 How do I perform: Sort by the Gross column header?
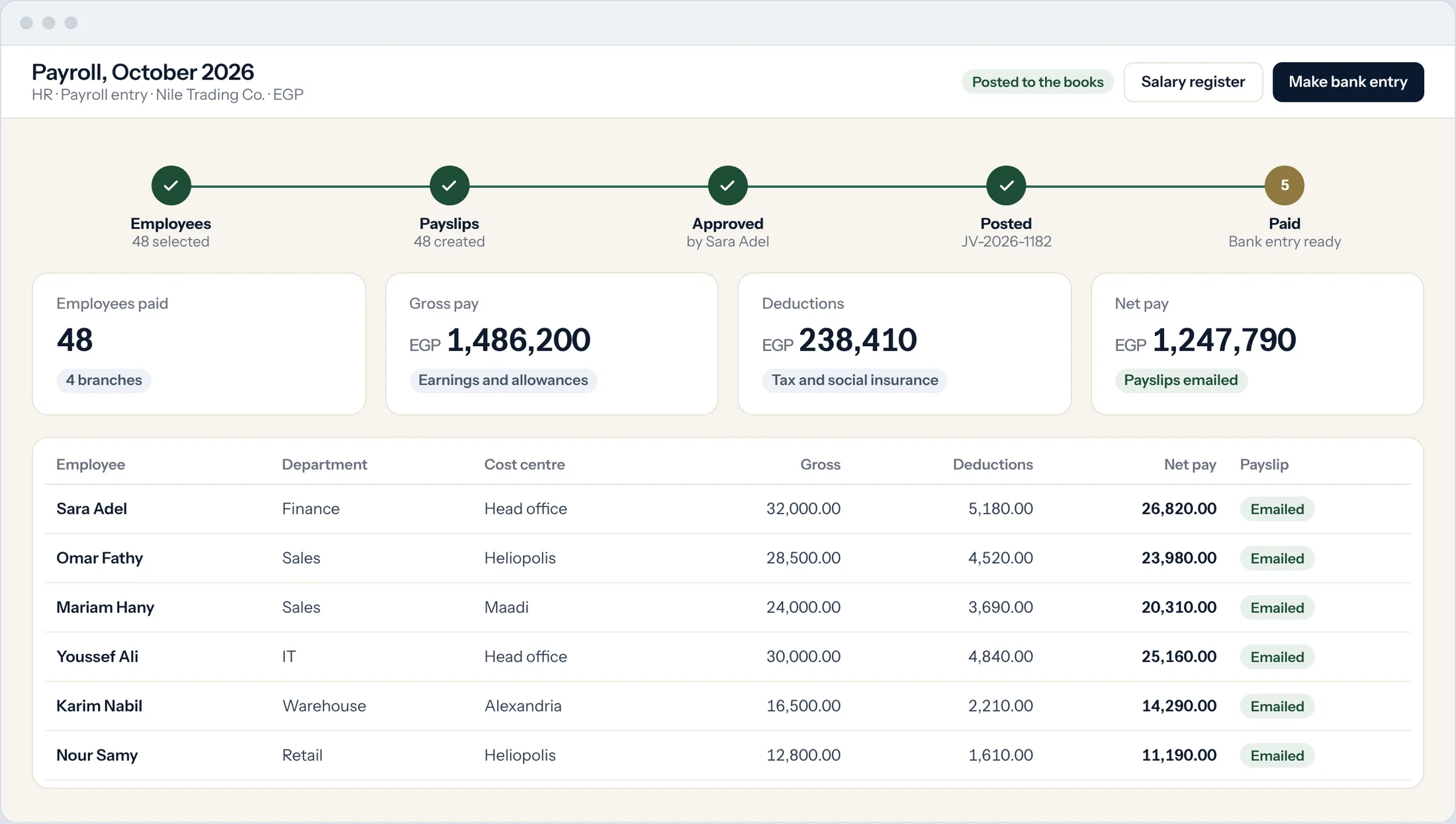(820, 465)
